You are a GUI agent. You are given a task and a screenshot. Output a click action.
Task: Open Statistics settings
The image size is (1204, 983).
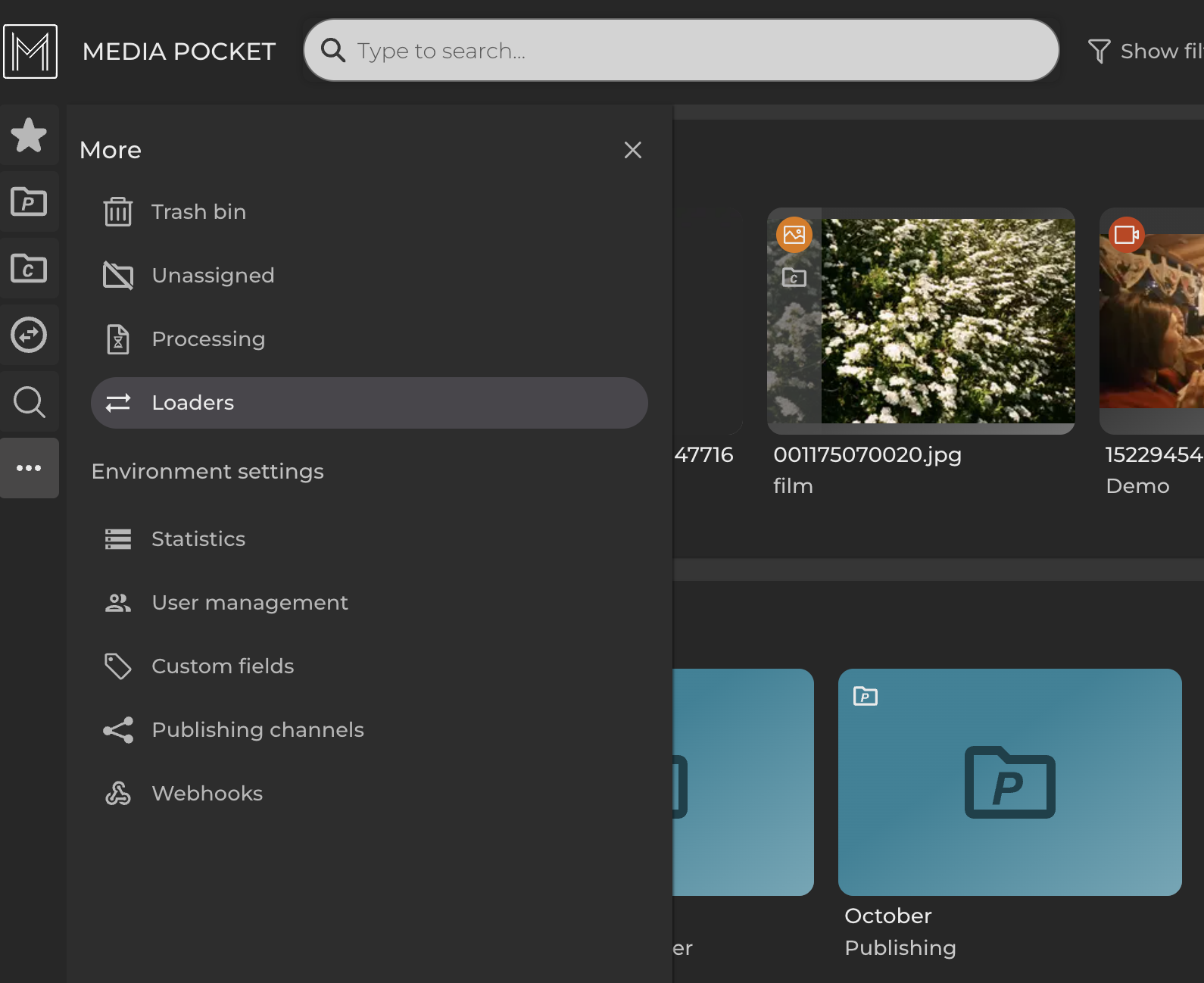[x=198, y=539]
